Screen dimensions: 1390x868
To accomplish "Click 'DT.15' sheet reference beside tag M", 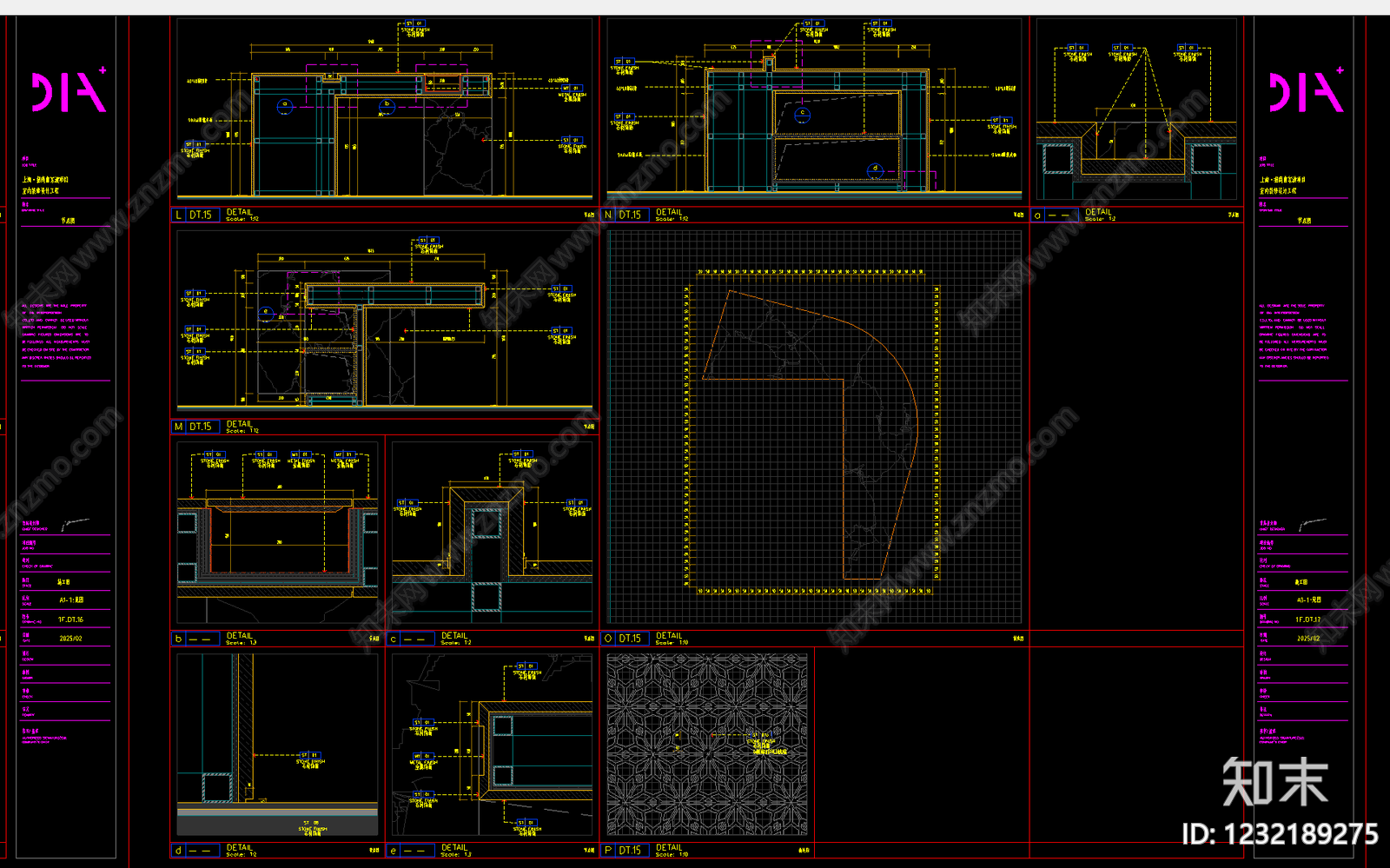I will (201, 427).
